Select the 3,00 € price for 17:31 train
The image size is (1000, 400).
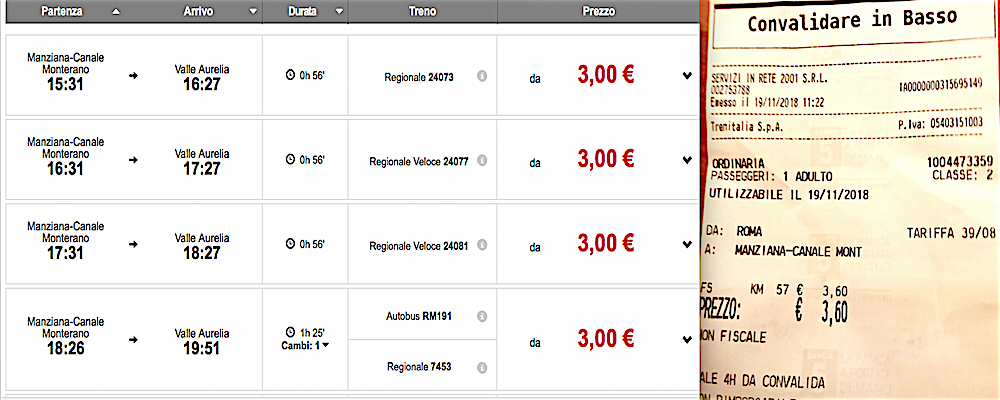[x=606, y=244]
